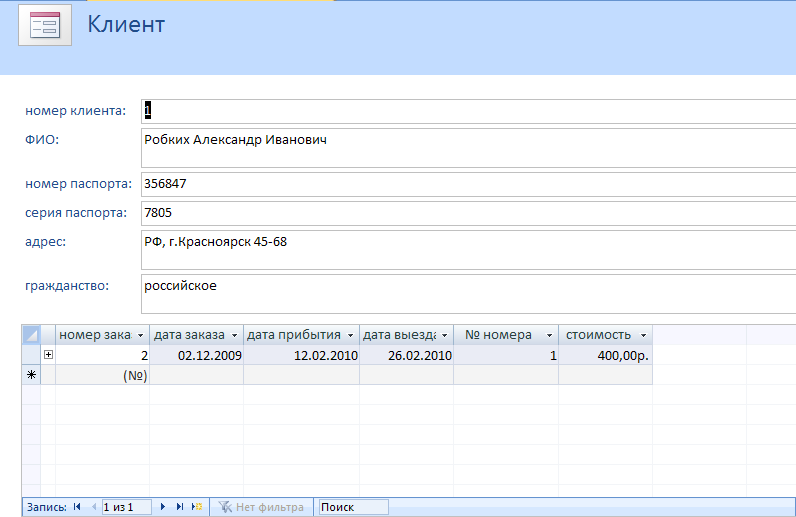Select row selector for order 2
The height and width of the screenshot is (517, 796).
point(31,355)
